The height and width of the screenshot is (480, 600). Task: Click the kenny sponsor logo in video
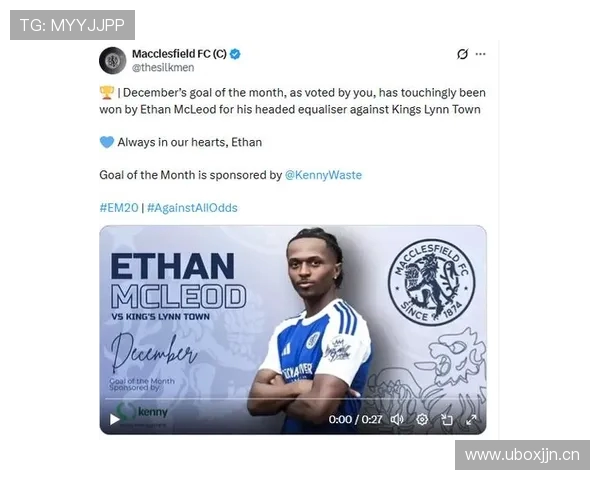click(x=142, y=412)
